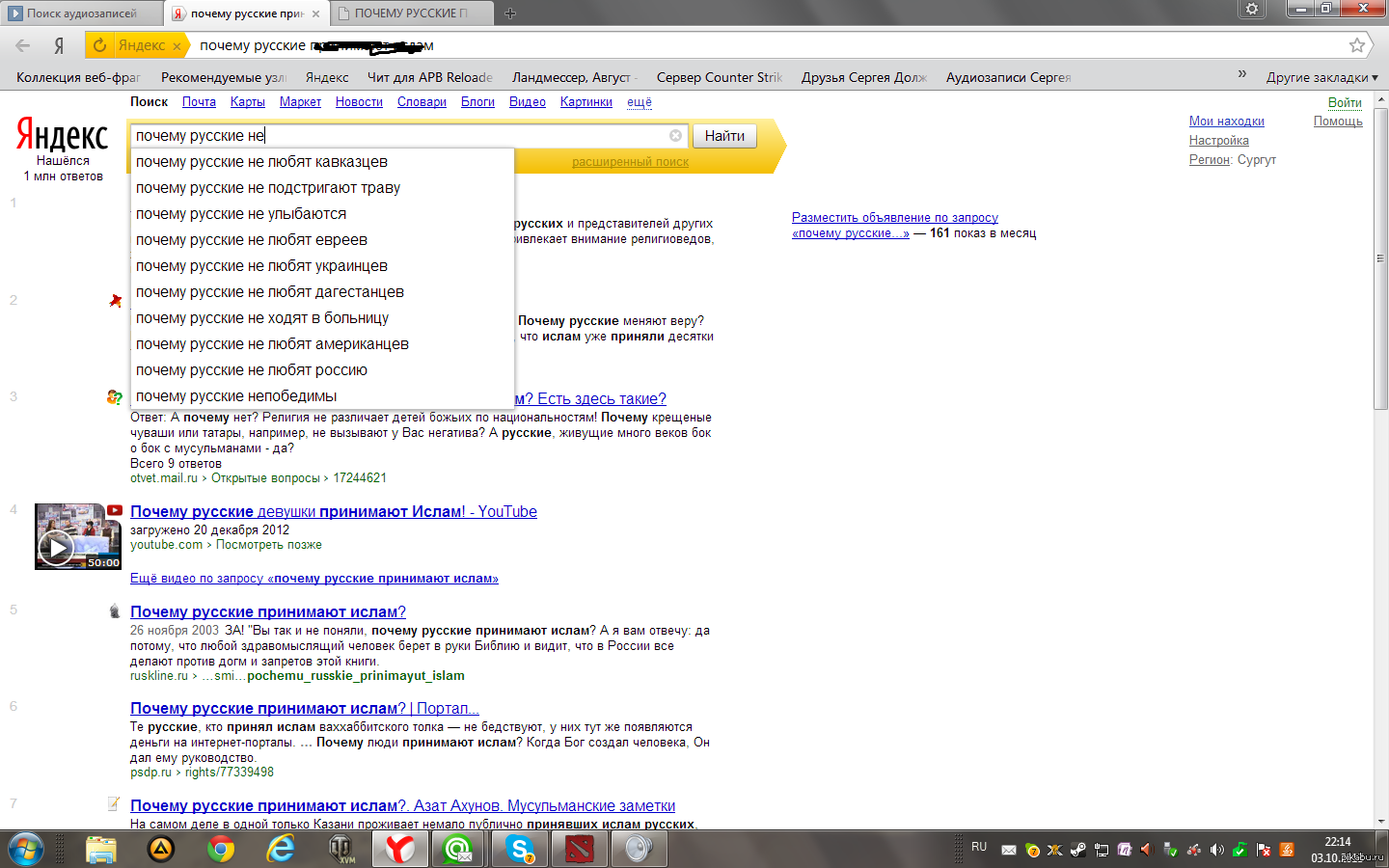Click the Yandex home Я button

tap(59, 45)
